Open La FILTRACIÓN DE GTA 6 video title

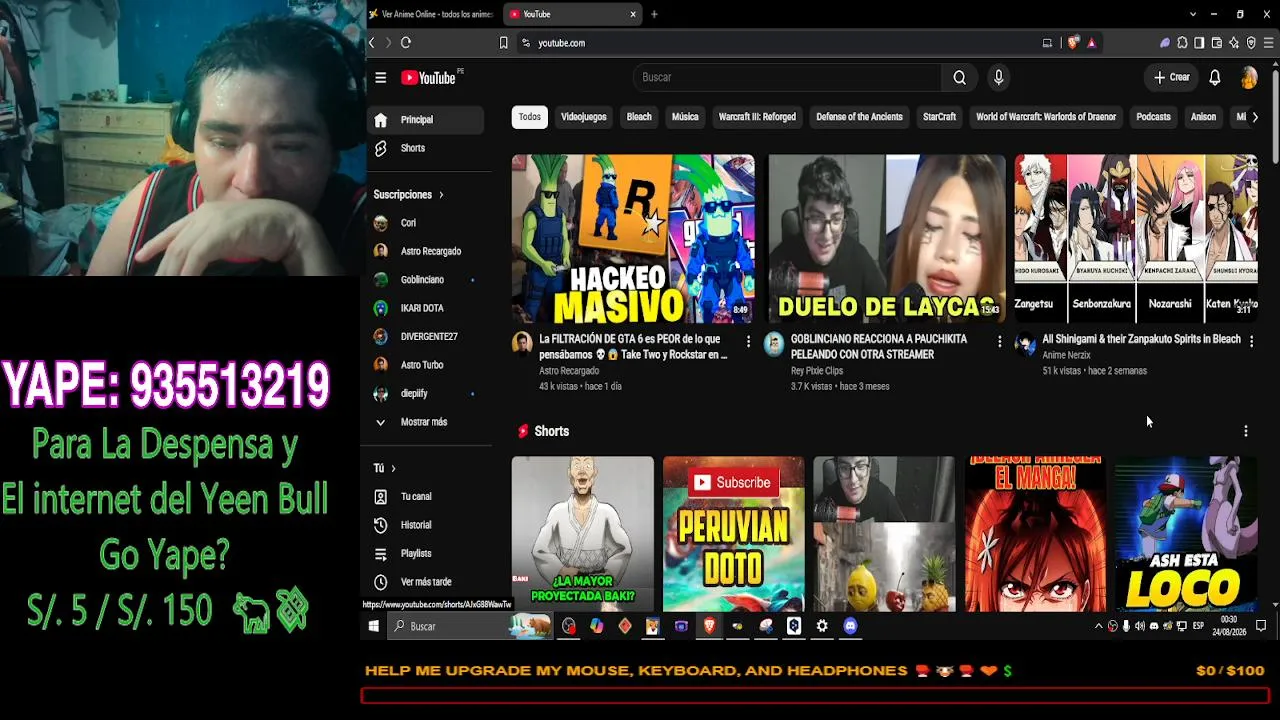pyautogui.click(x=633, y=347)
